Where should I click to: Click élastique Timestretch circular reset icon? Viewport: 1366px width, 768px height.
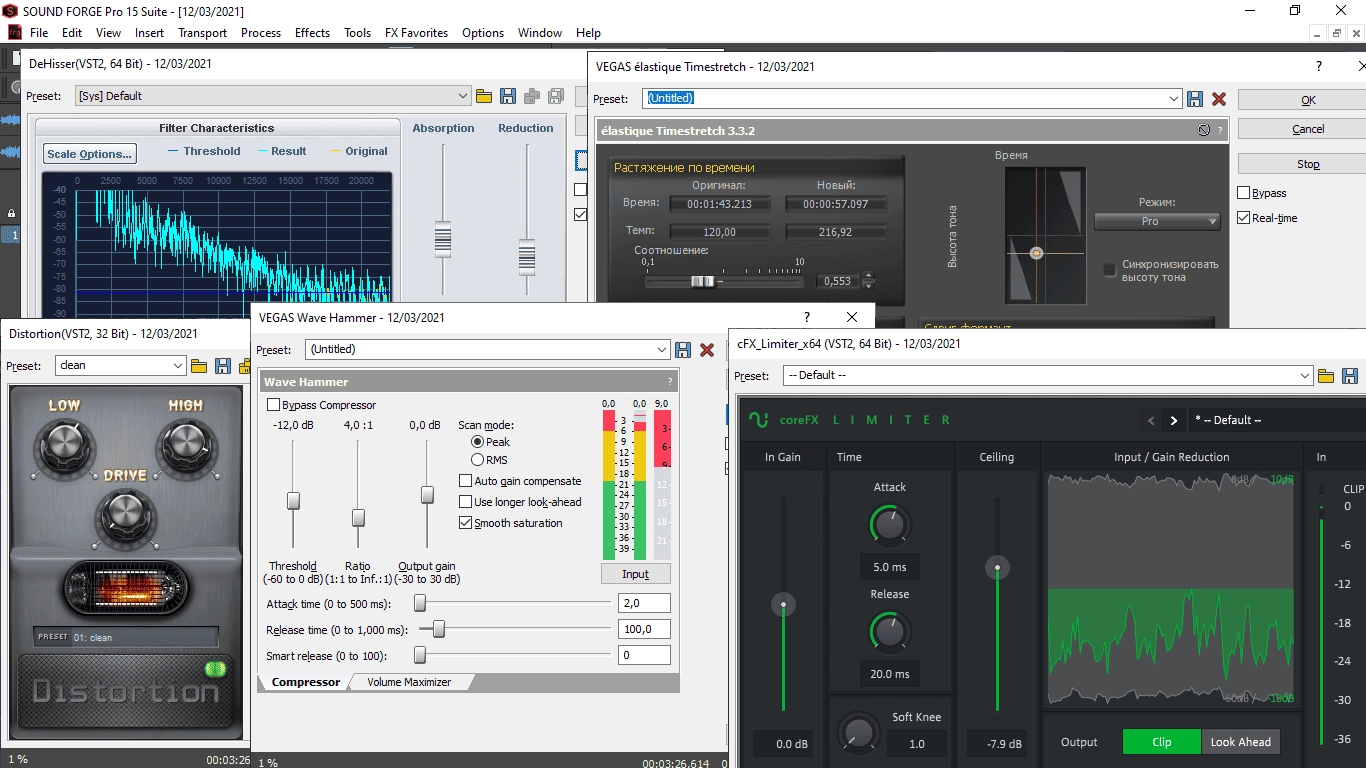(1204, 131)
